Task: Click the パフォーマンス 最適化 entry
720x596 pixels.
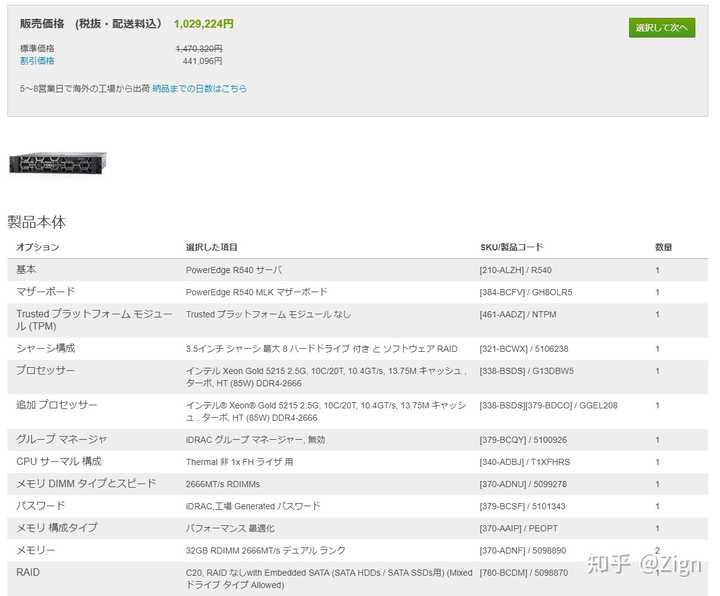Action: (x=230, y=528)
